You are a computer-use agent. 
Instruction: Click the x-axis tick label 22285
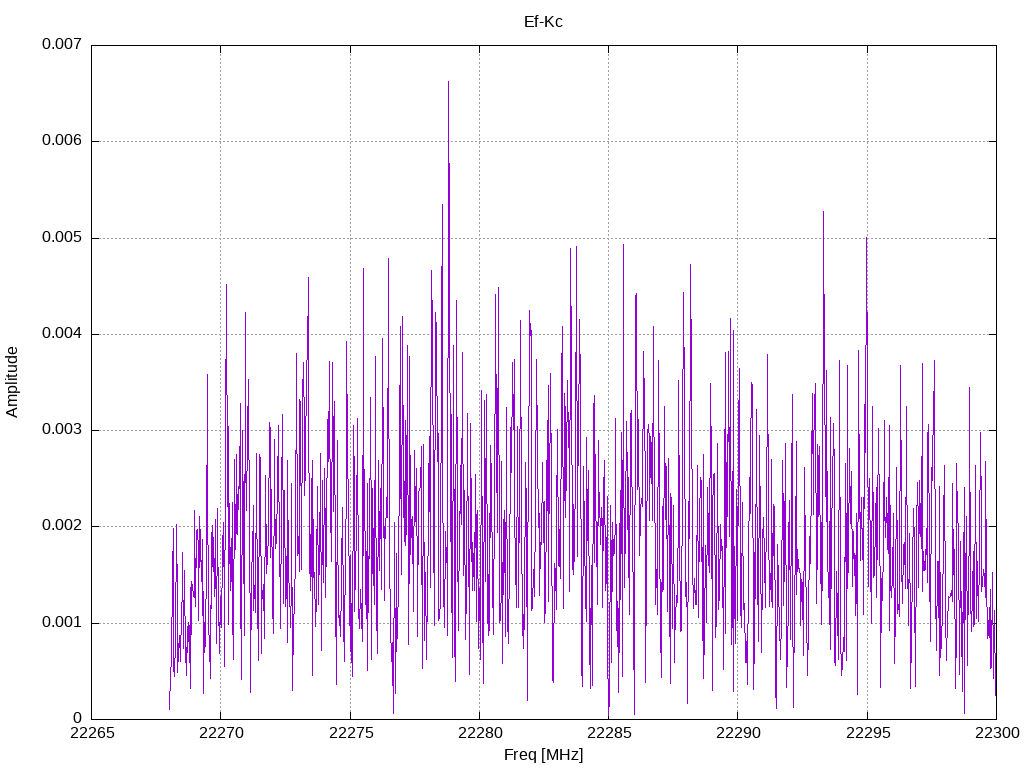(x=609, y=733)
